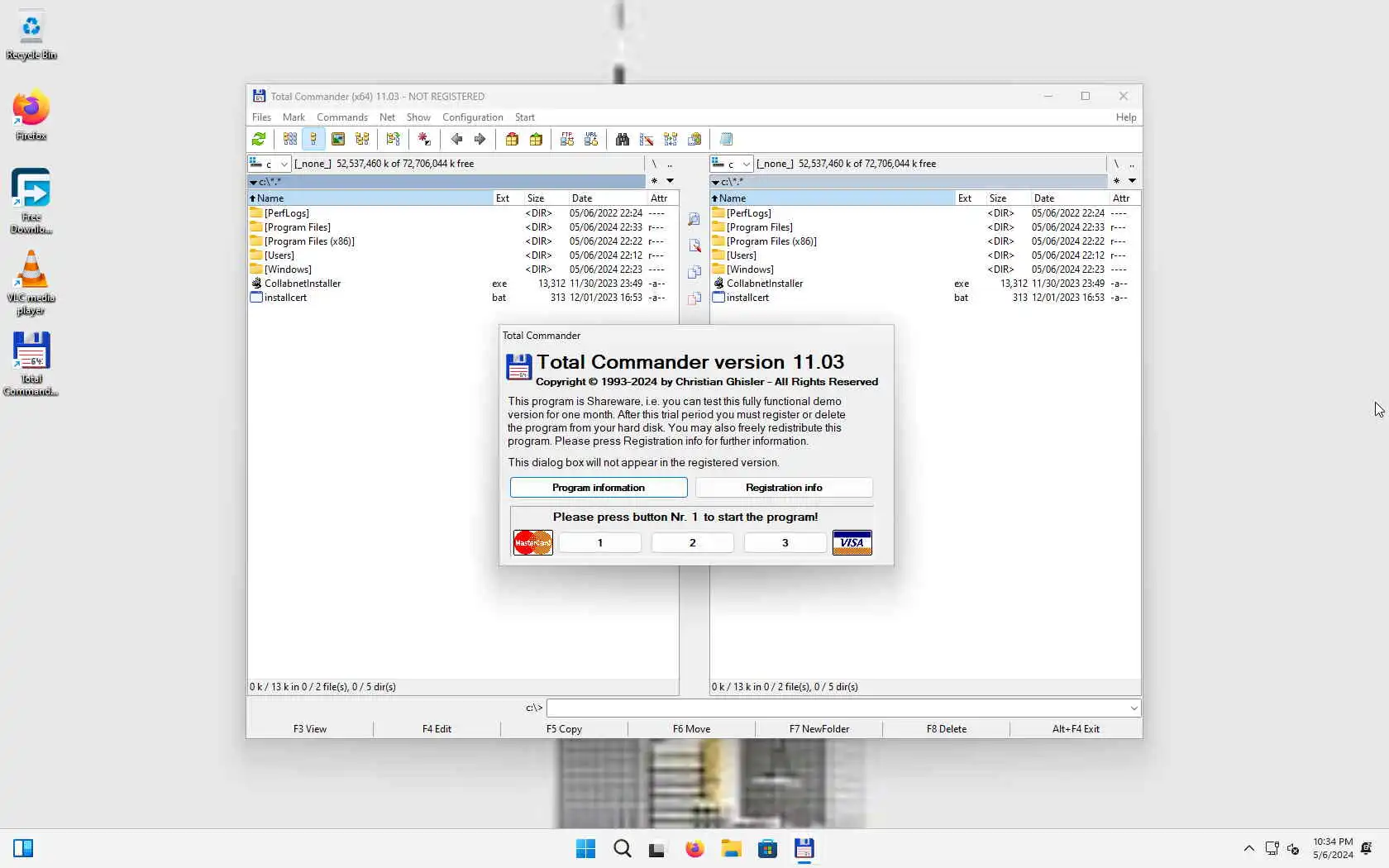1389x868 pixels.
Task: Select the full details view icon
Action: pos(313,139)
